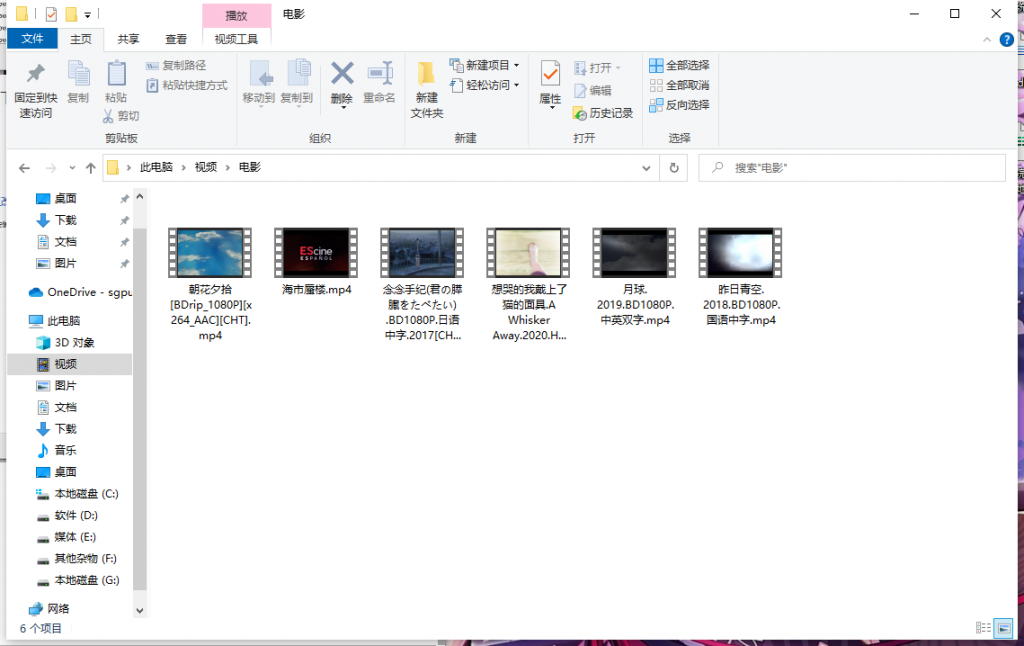Viewport: 1024px width, 646px height.
Task: Go back with the left arrow
Action: [25, 168]
